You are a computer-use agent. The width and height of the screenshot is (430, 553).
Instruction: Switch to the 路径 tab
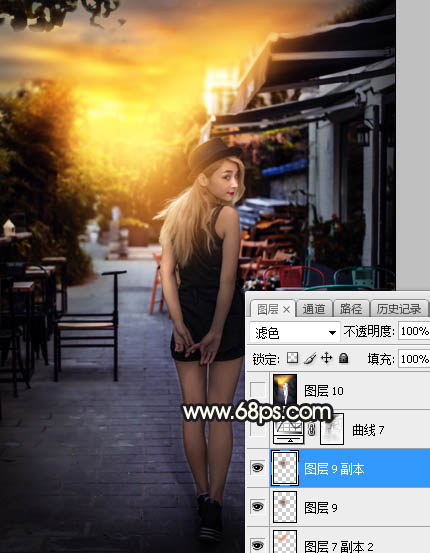pyautogui.click(x=351, y=309)
